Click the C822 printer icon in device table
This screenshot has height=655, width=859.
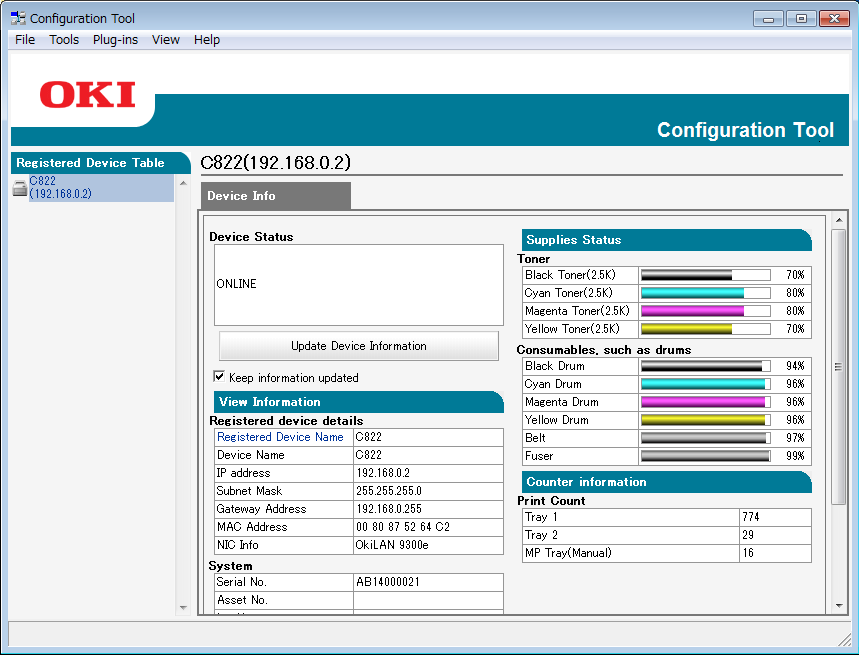coord(20,188)
